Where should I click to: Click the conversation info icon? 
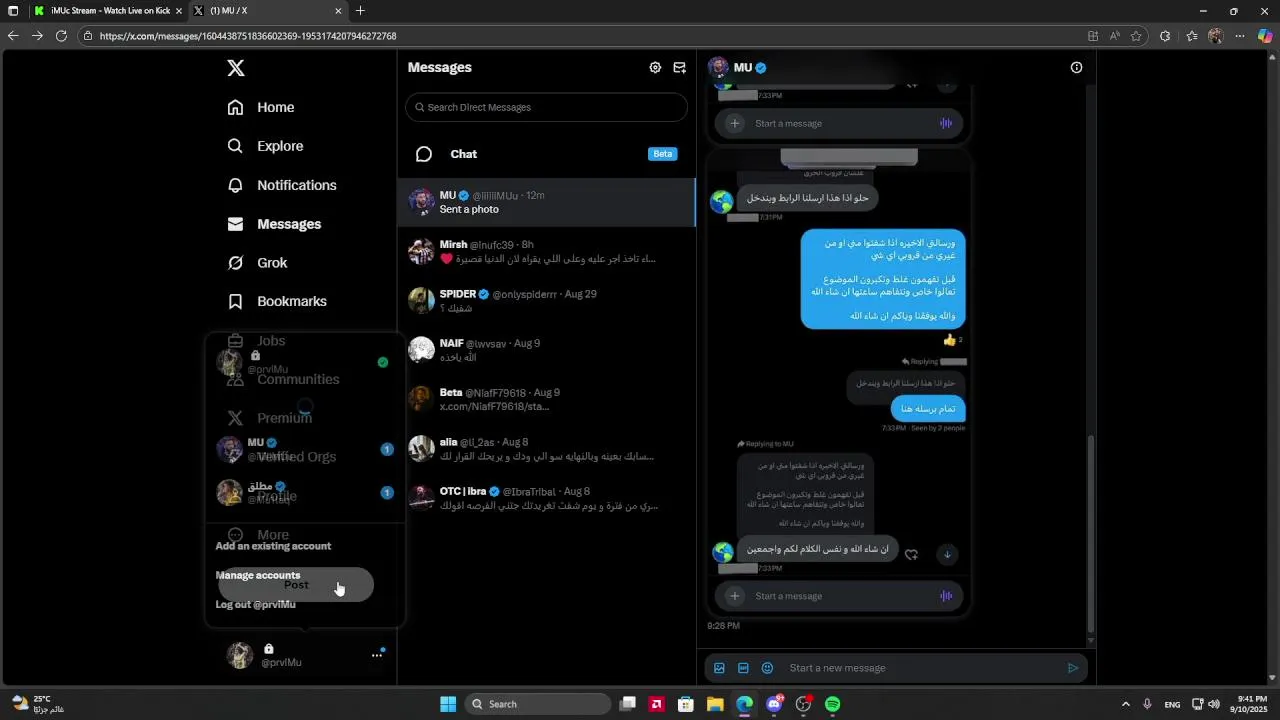[x=1076, y=68]
